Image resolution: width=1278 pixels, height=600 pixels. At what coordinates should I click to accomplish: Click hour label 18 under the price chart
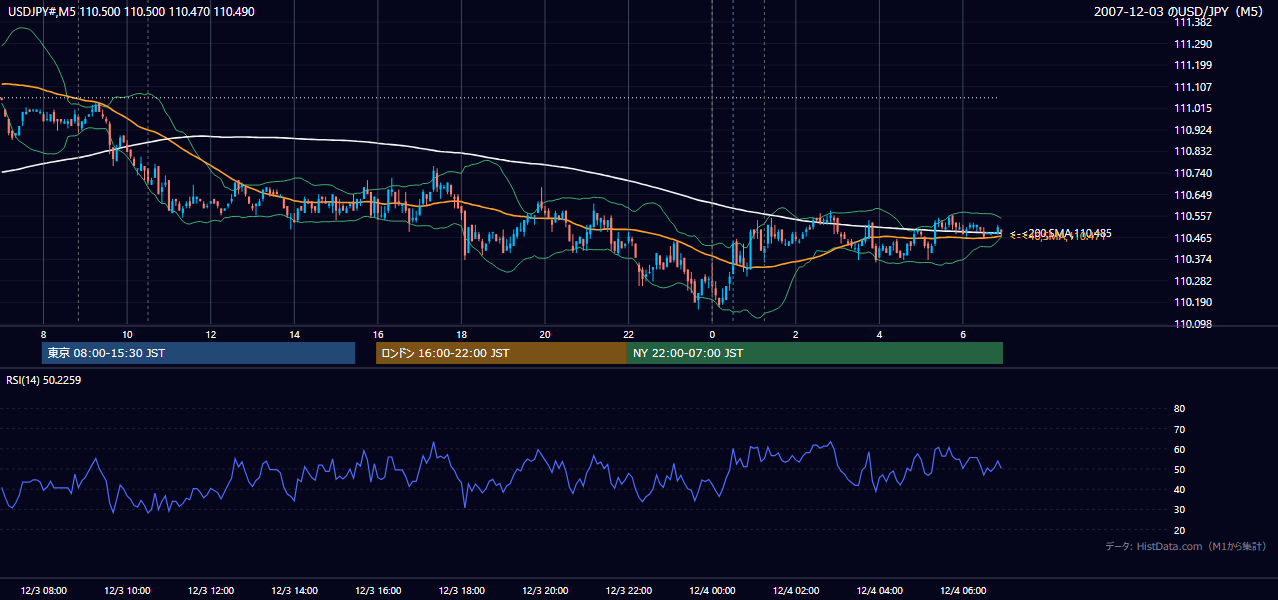pyautogui.click(x=461, y=334)
